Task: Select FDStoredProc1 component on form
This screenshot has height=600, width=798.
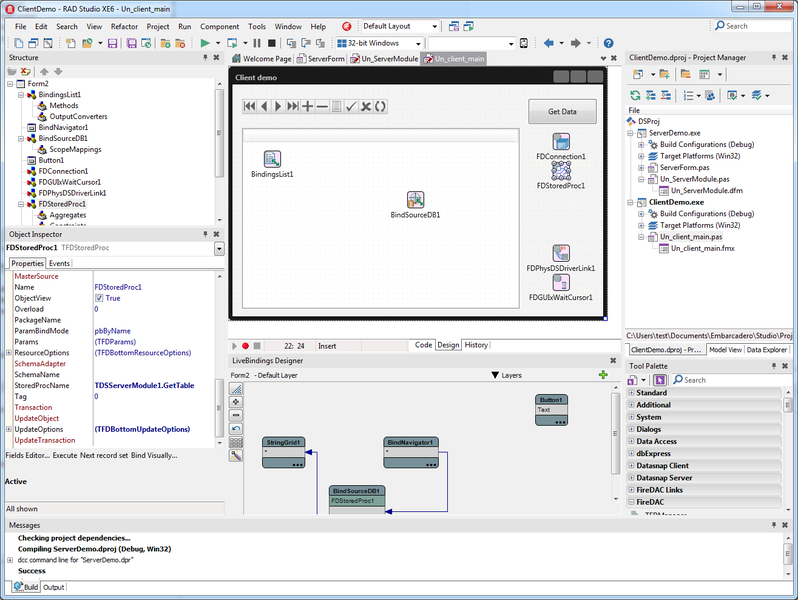Action: [x=561, y=171]
